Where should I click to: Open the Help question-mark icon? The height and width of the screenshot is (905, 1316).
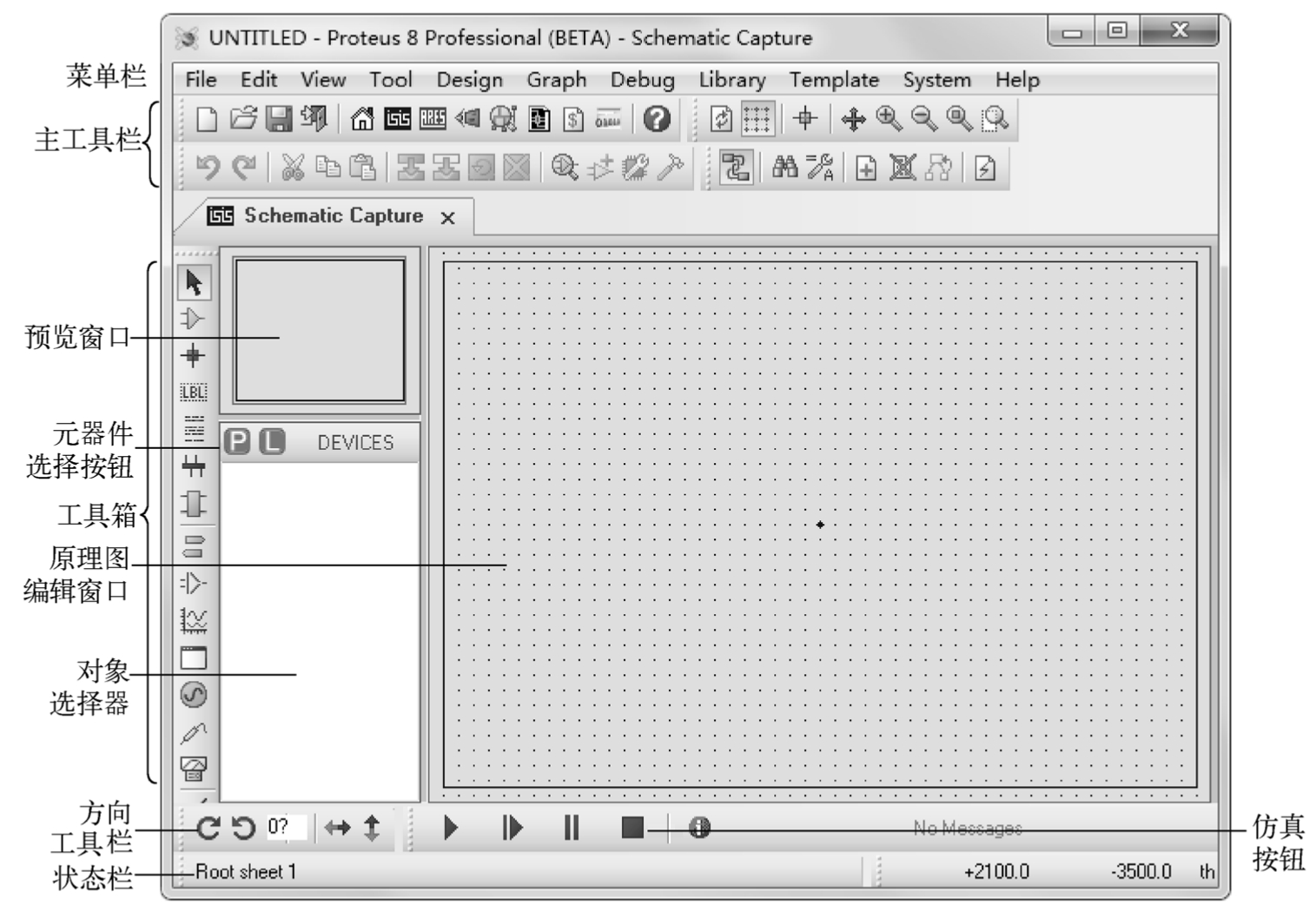[x=657, y=118]
